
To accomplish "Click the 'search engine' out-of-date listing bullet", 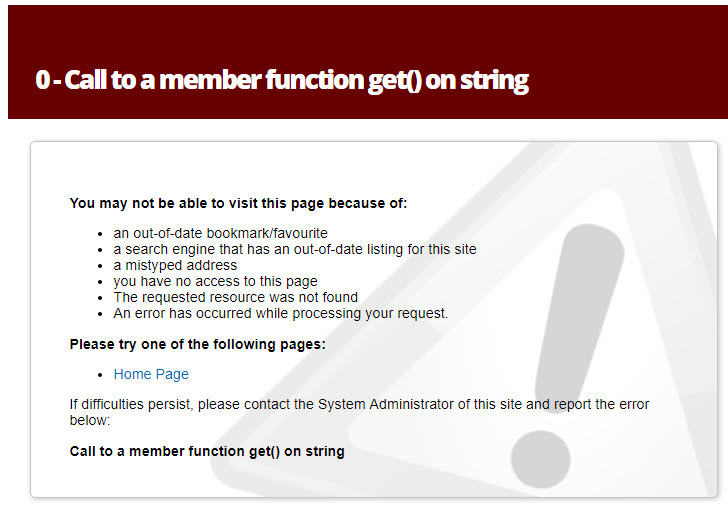I will [294, 249].
